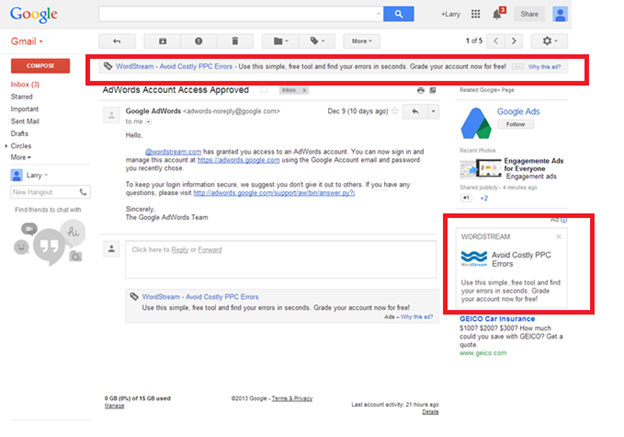624x437 pixels.
Task: Open the Labels tag dropdown
Action: [x=317, y=41]
